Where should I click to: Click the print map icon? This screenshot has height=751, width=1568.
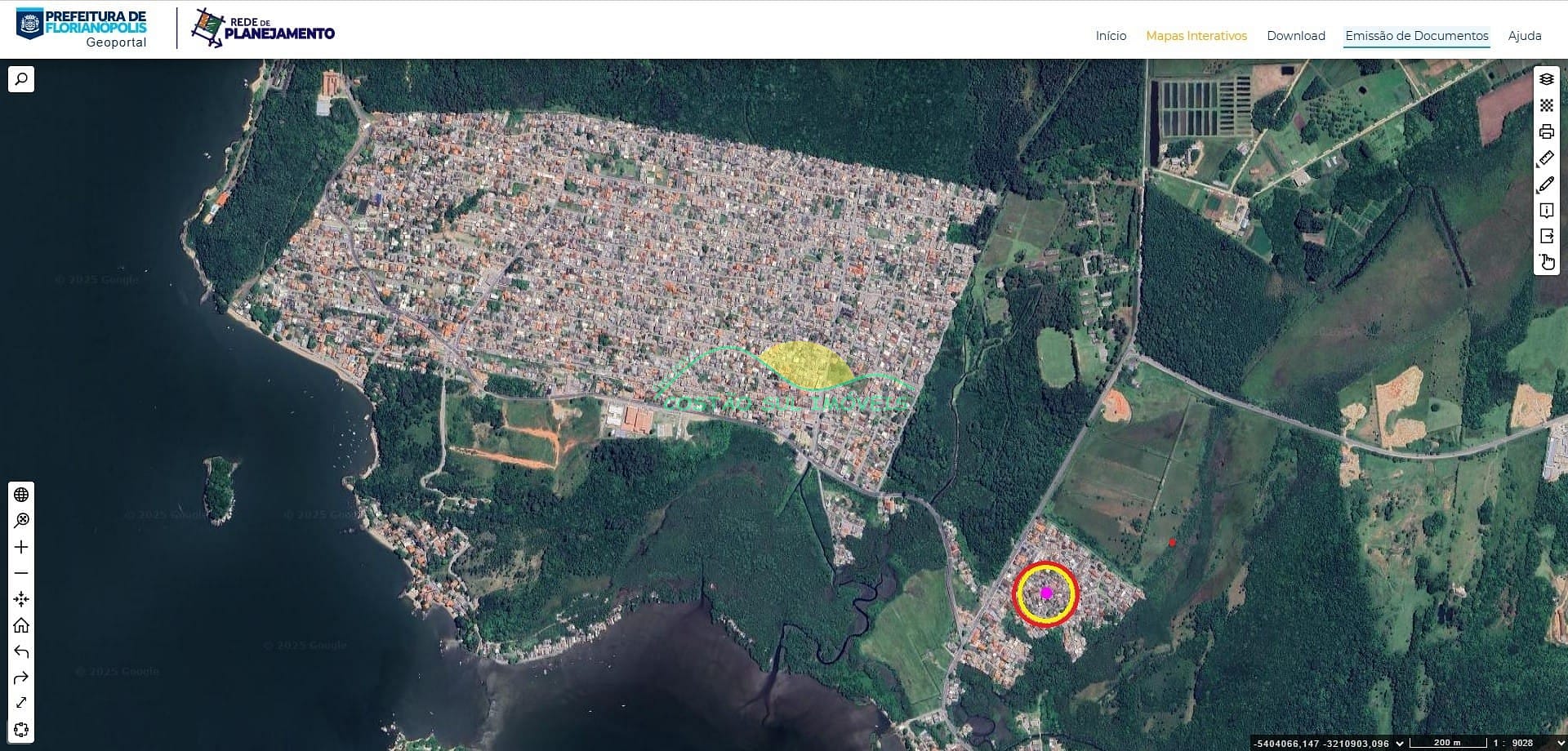point(1546,131)
